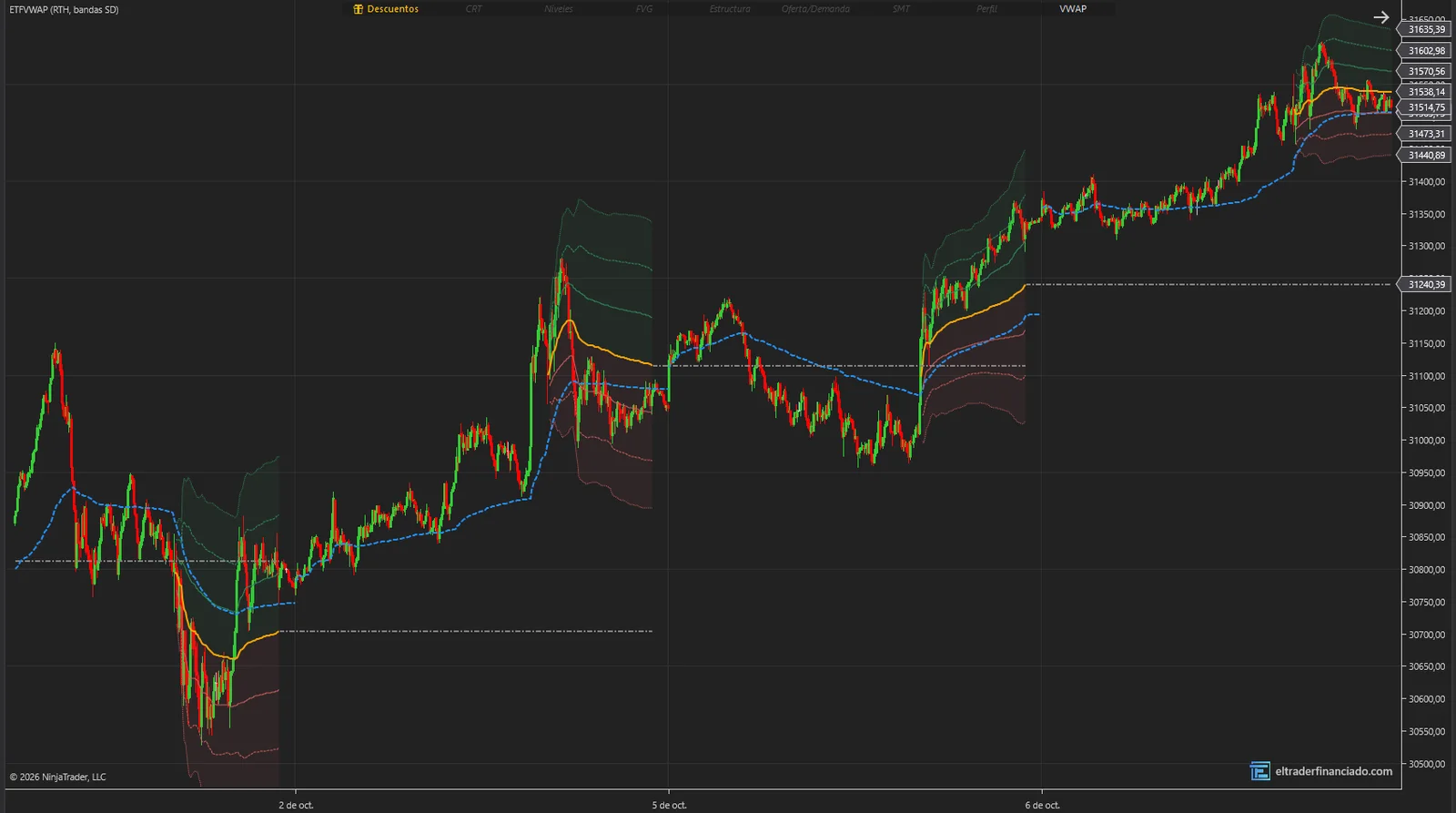
Task: Click the 2 de oct. date label
Action: tap(296, 805)
